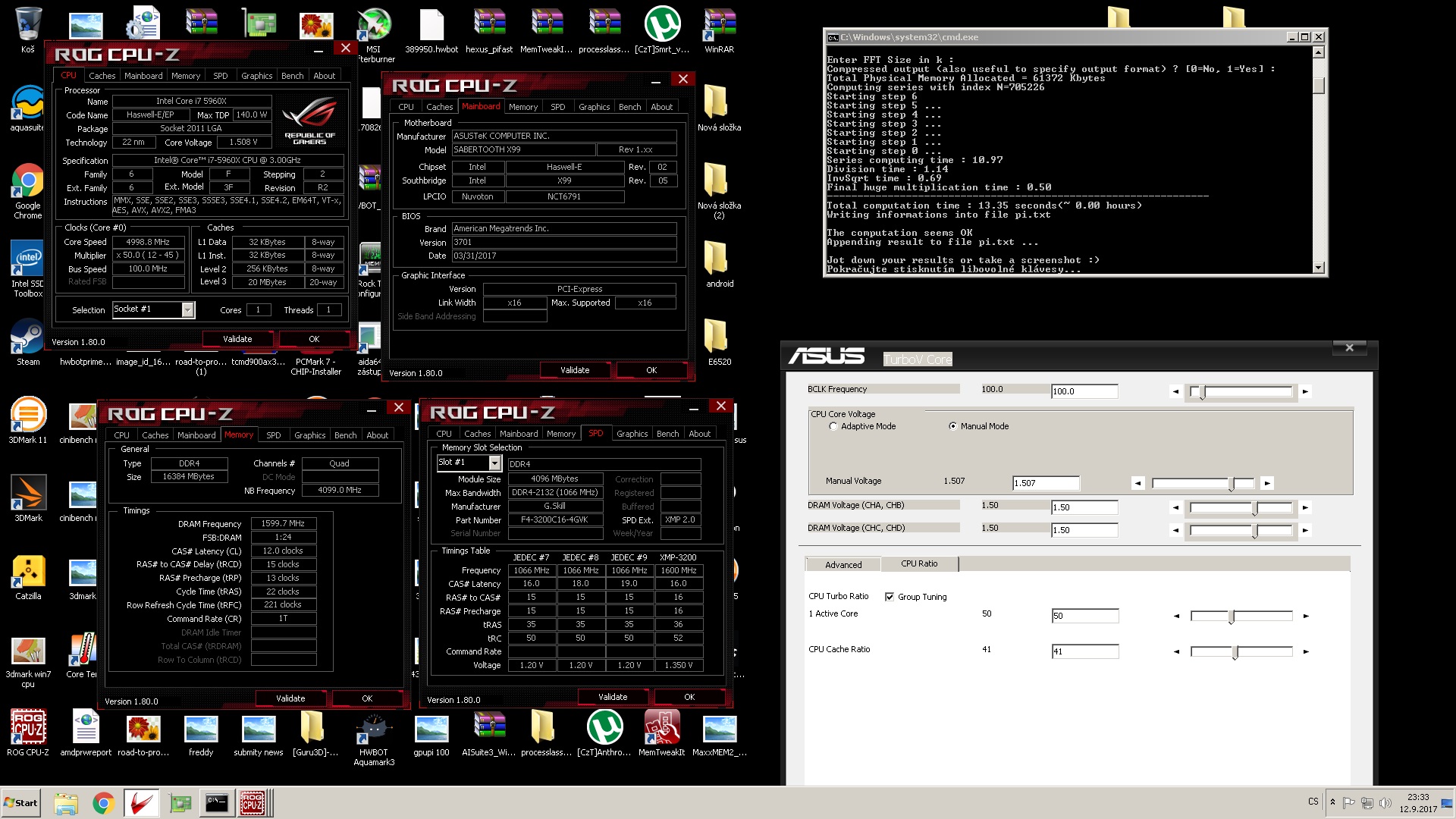
Task: Open ROG CPU-Z desktop shortcut
Action: coord(28,733)
